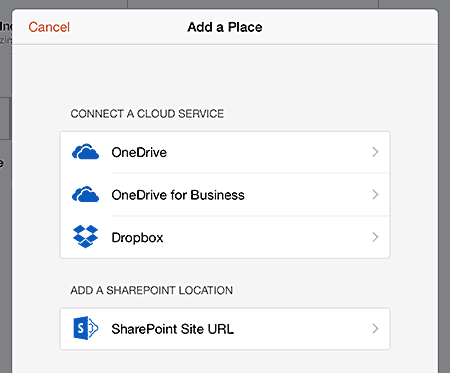Select the Dropbox label

[x=137, y=238]
